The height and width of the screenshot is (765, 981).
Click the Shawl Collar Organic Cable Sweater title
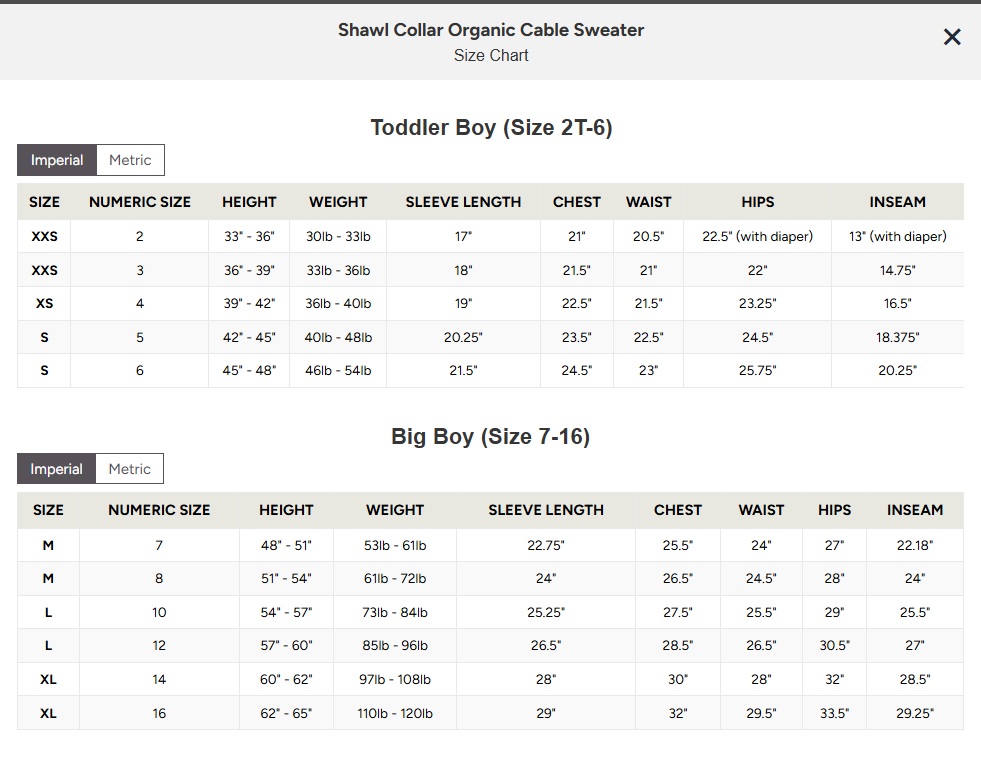[491, 30]
